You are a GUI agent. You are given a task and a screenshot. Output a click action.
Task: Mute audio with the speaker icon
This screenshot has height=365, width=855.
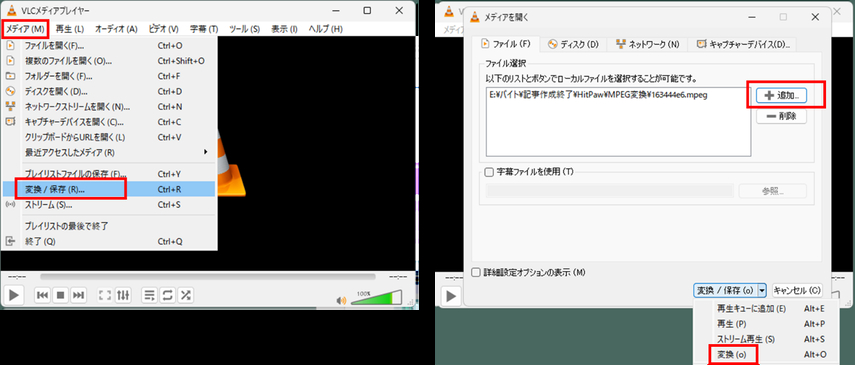click(x=341, y=300)
